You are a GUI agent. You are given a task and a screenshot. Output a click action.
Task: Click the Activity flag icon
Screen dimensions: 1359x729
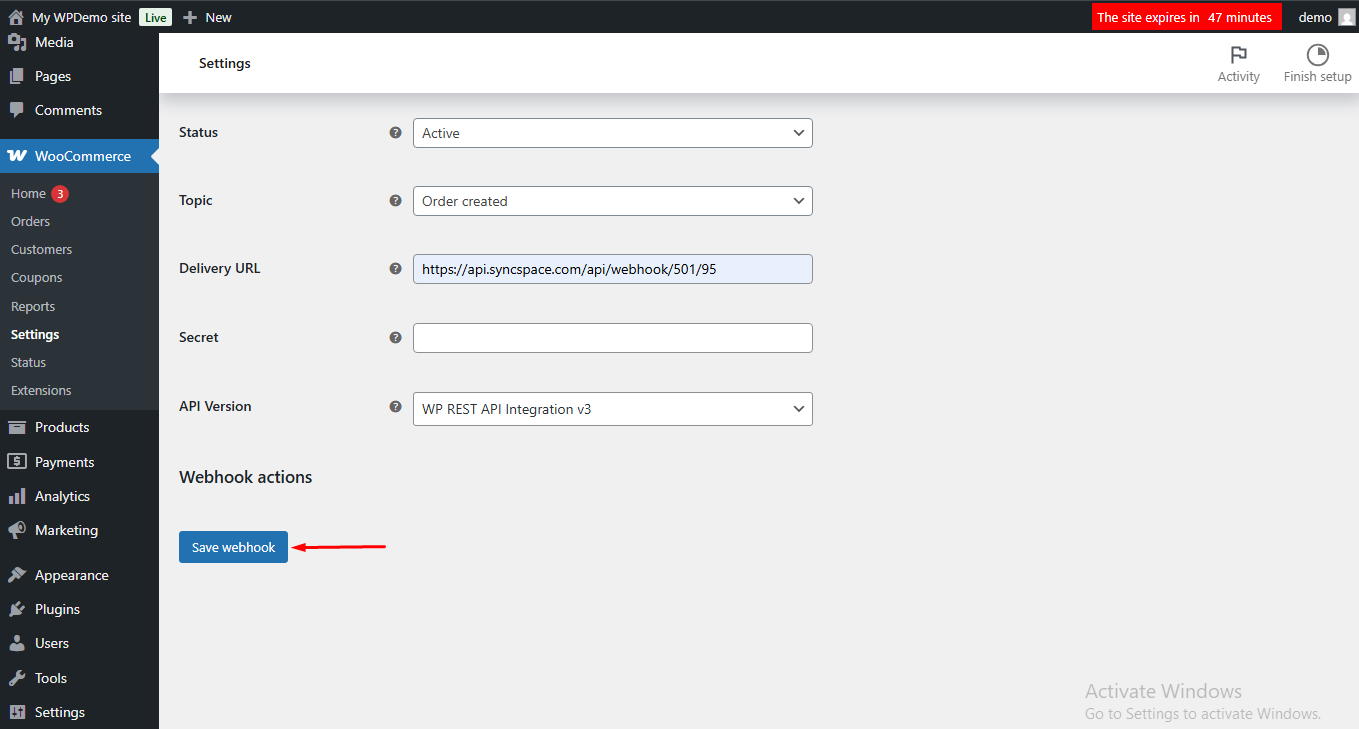pos(1238,55)
